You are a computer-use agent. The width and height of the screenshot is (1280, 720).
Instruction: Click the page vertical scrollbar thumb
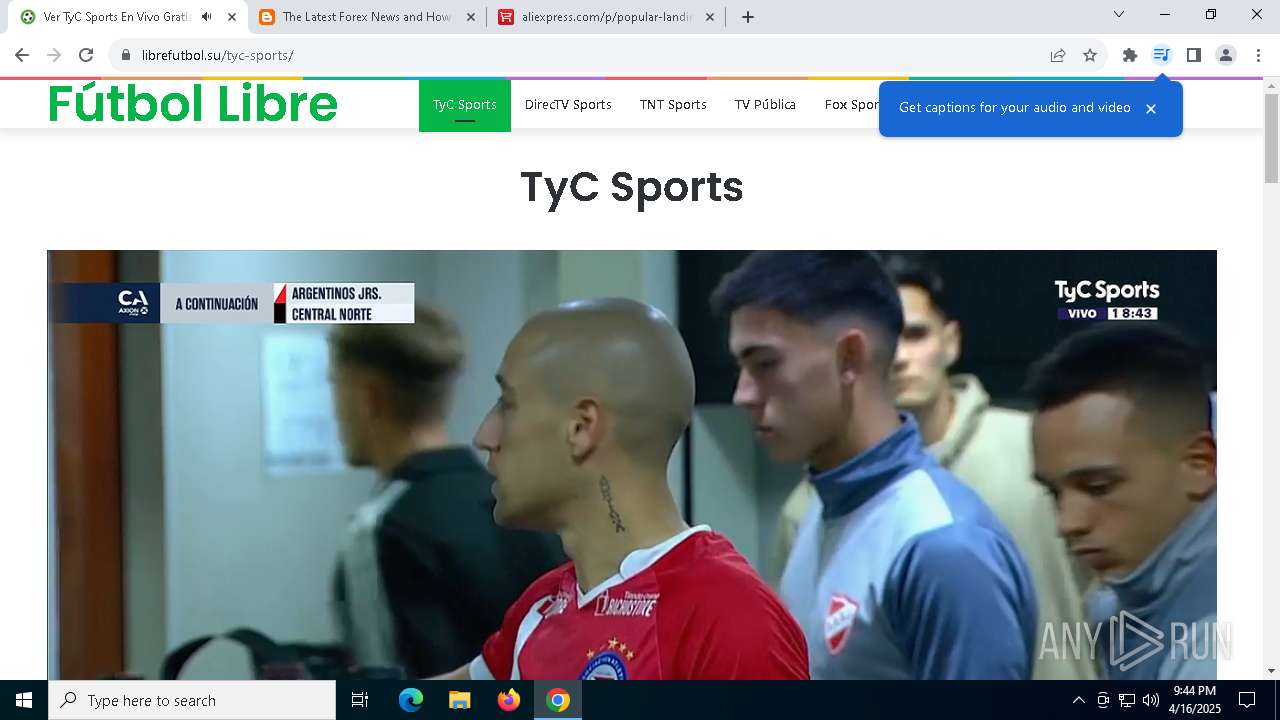1271,138
